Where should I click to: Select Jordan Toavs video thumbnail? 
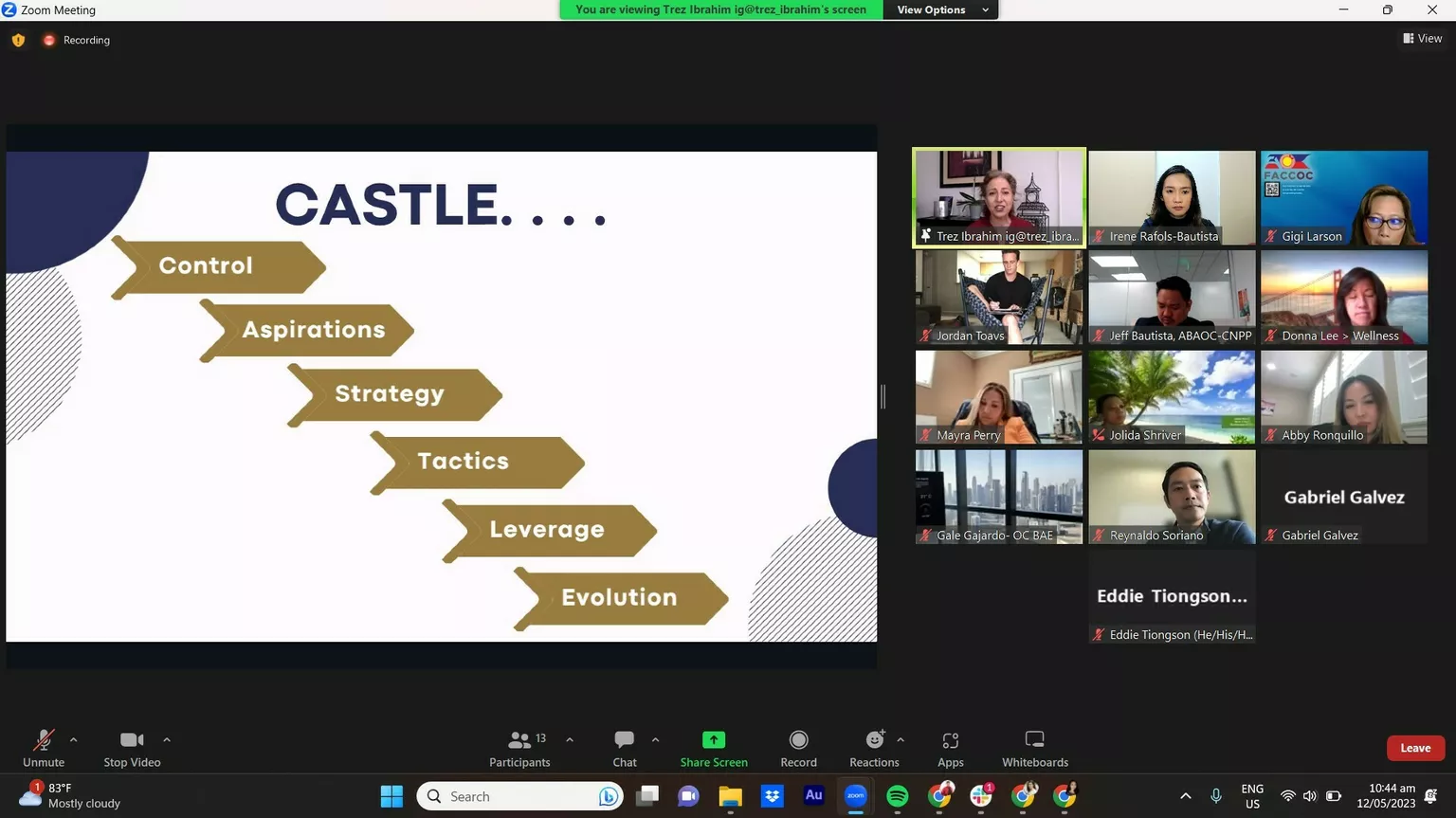pyautogui.click(x=998, y=297)
